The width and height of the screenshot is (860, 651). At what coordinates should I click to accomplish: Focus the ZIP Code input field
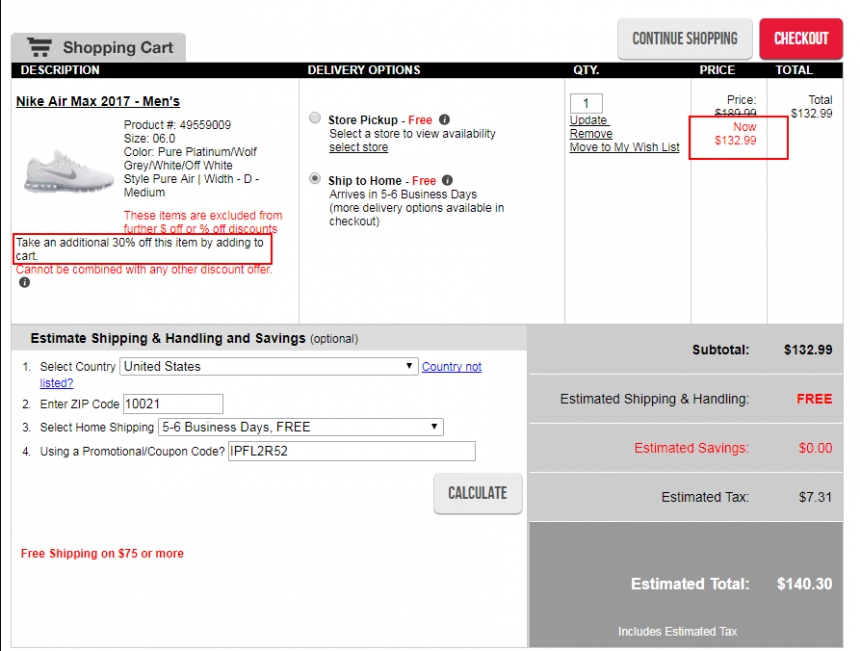pos(172,404)
